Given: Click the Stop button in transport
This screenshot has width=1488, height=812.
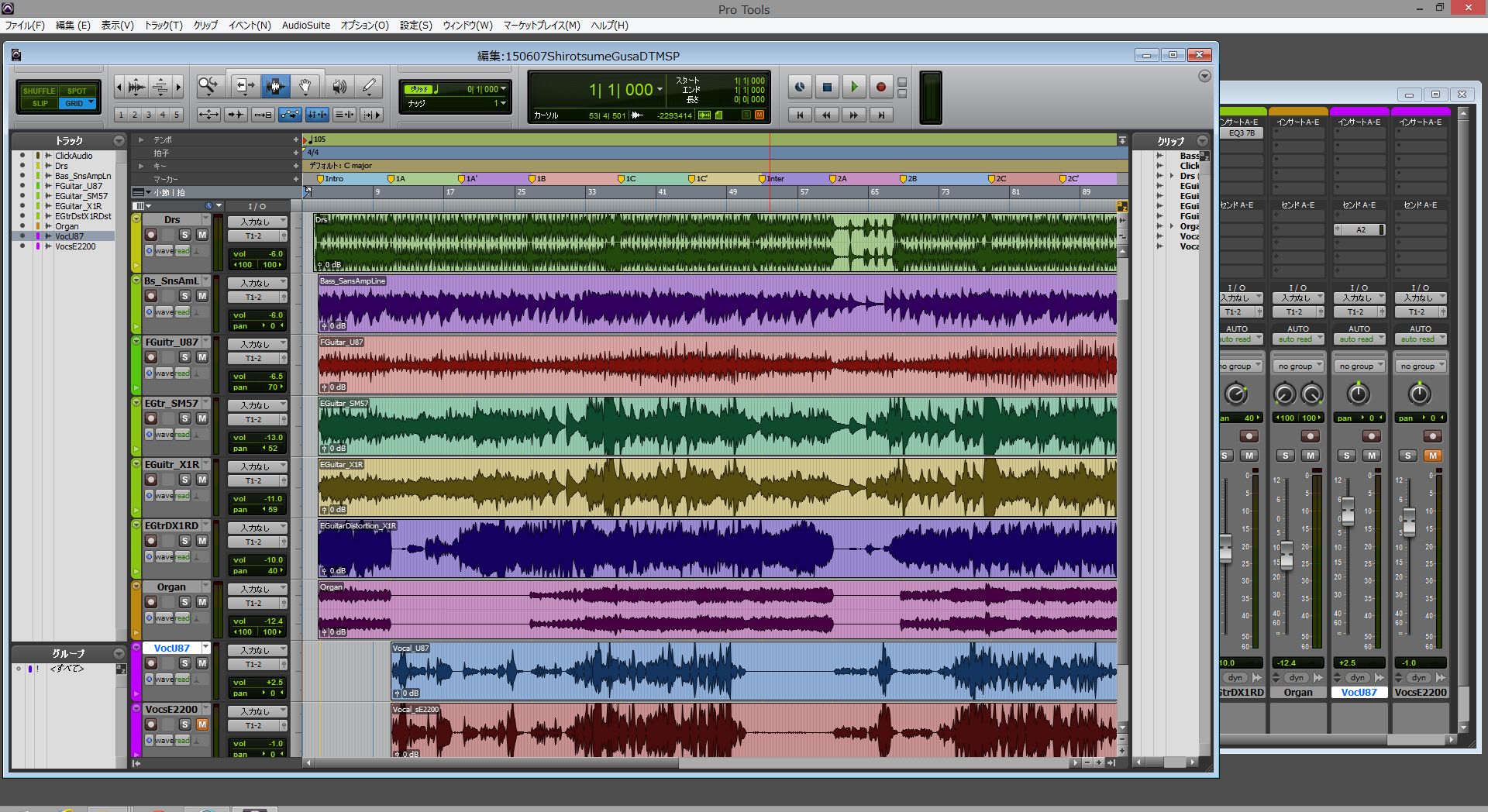Looking at the screenshot, I should coord(827,87).
